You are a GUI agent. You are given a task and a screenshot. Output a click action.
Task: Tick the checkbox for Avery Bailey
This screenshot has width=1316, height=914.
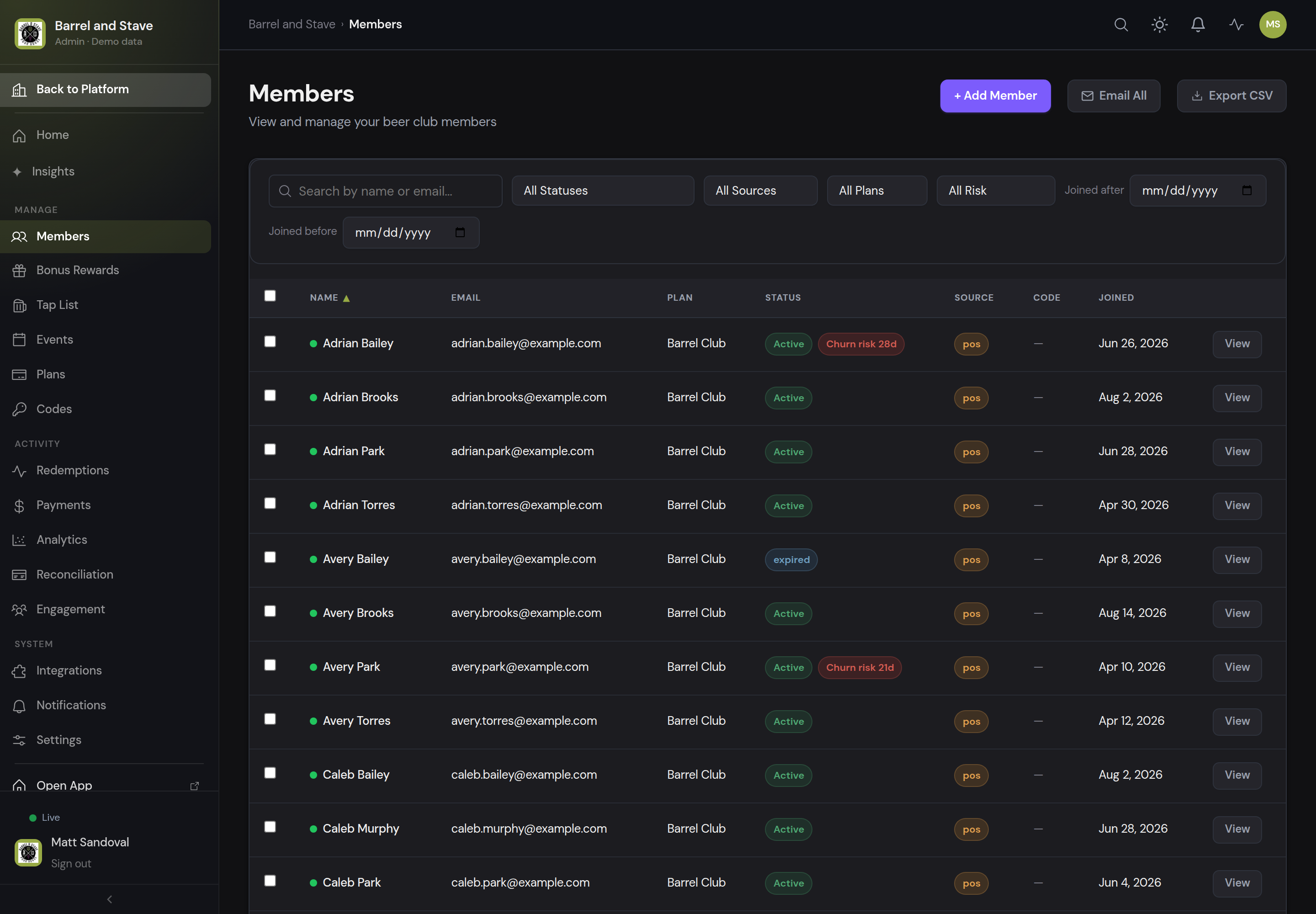pyautogui.click(x=270, y=557)
